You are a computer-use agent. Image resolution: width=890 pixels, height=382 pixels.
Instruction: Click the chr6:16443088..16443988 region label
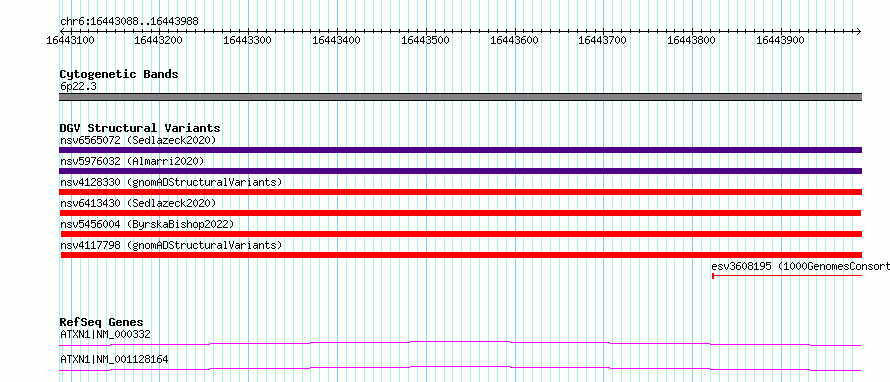(129, 22)
